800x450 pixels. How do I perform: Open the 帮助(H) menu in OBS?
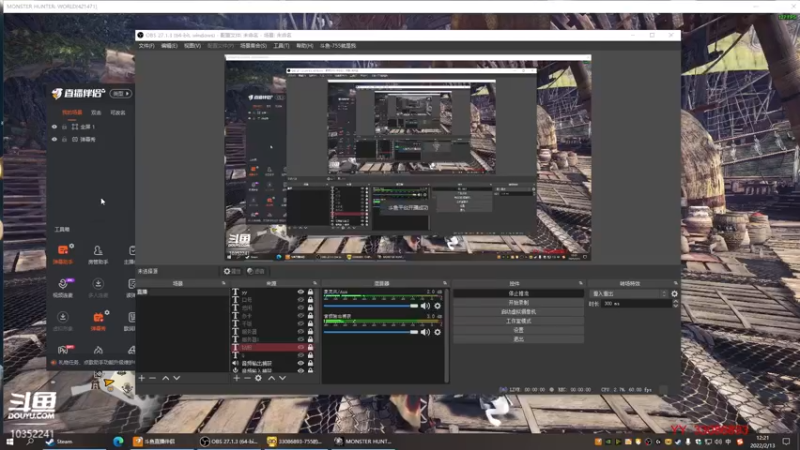[305, 46]
